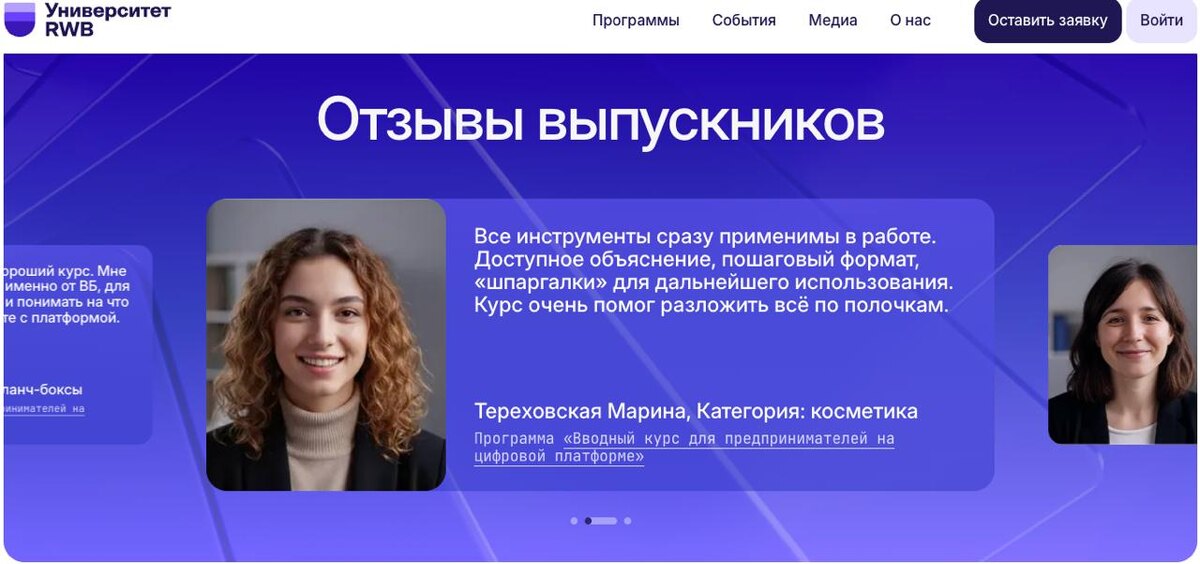Show the previous review card on left
The height and width of the screenshot is (564, 1200).
78,345
